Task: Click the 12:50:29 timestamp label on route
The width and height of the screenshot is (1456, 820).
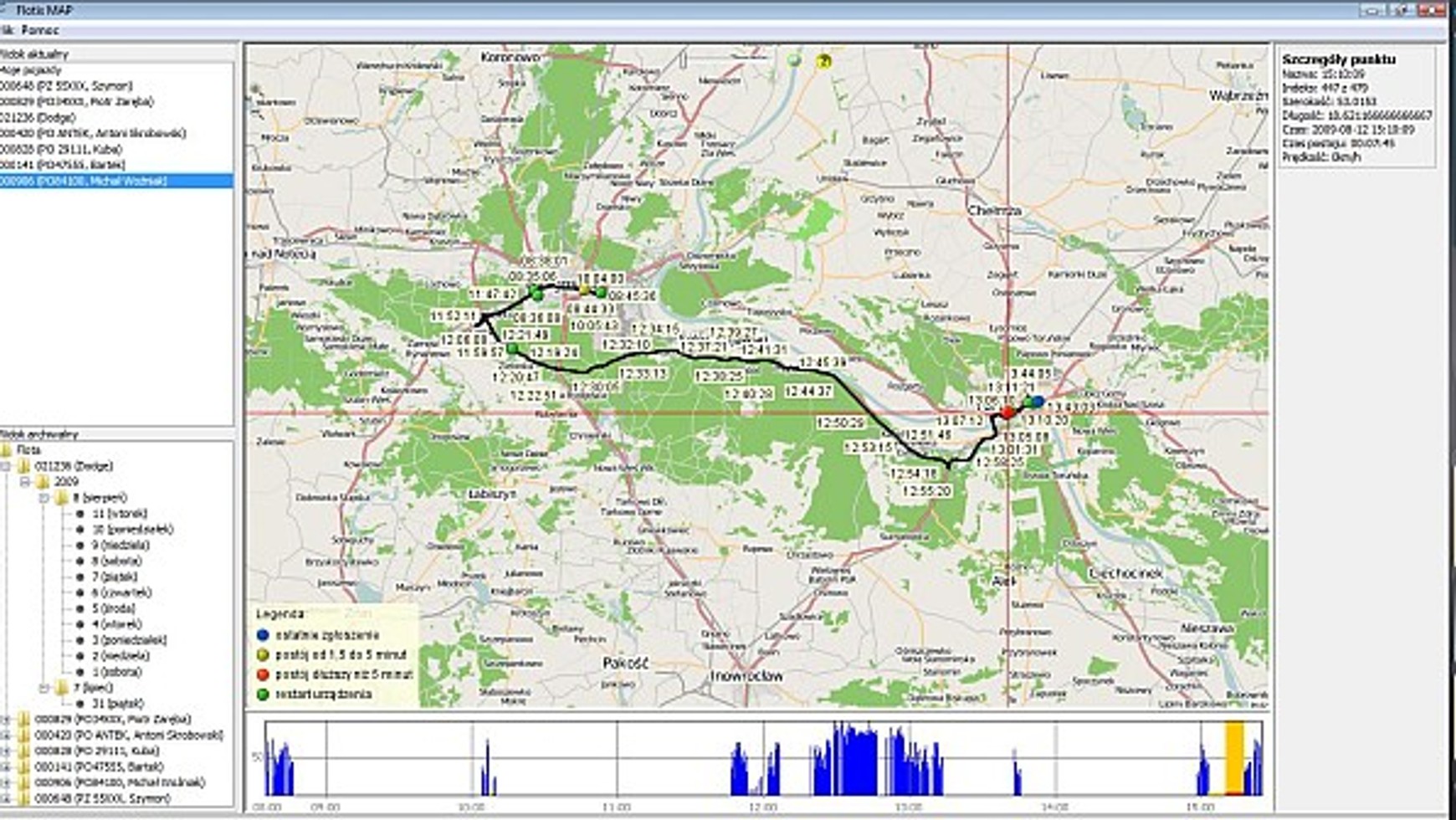Action: (841, 424)
